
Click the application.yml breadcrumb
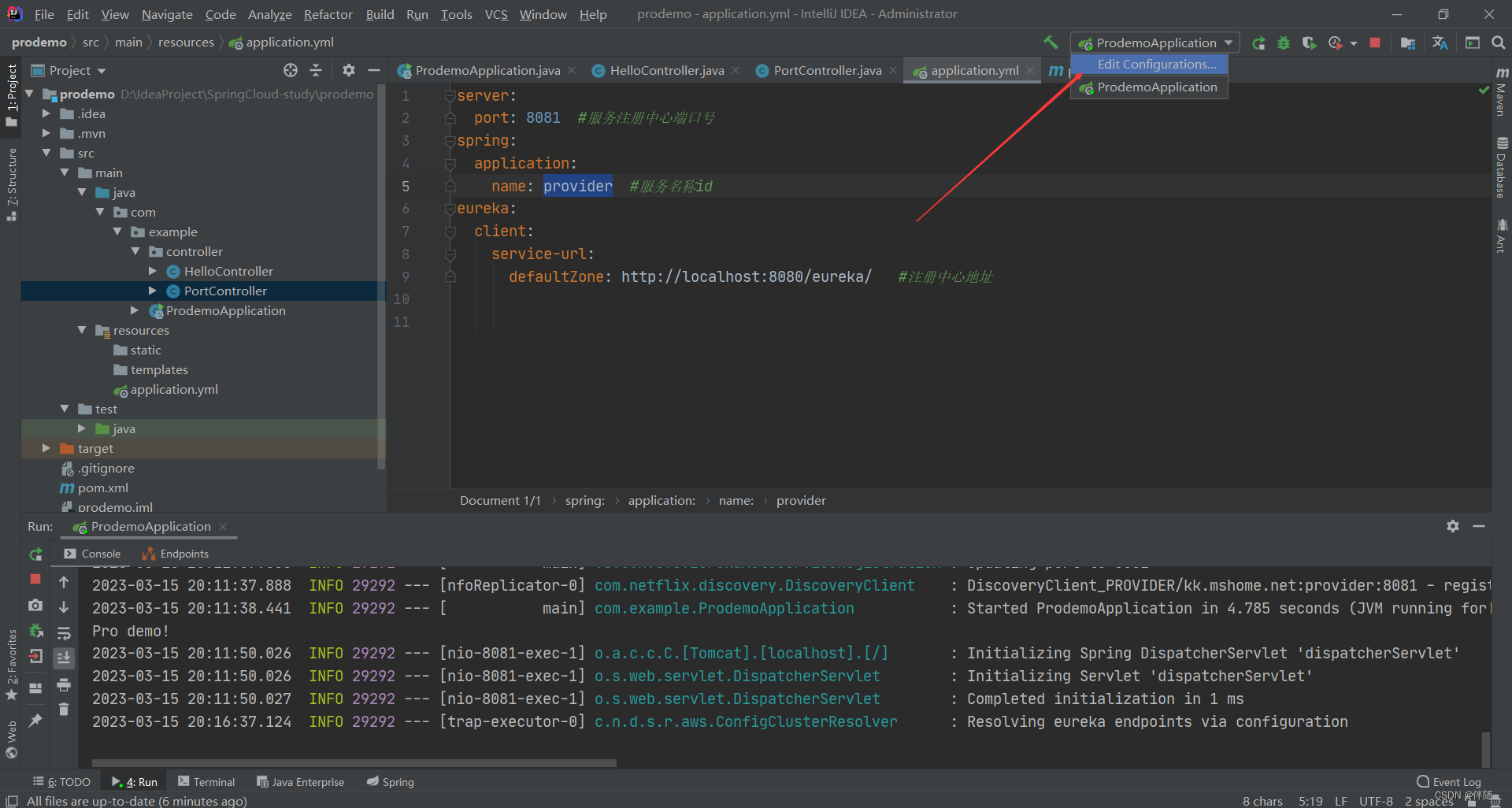pyautogui.click(x=288, y=42)
